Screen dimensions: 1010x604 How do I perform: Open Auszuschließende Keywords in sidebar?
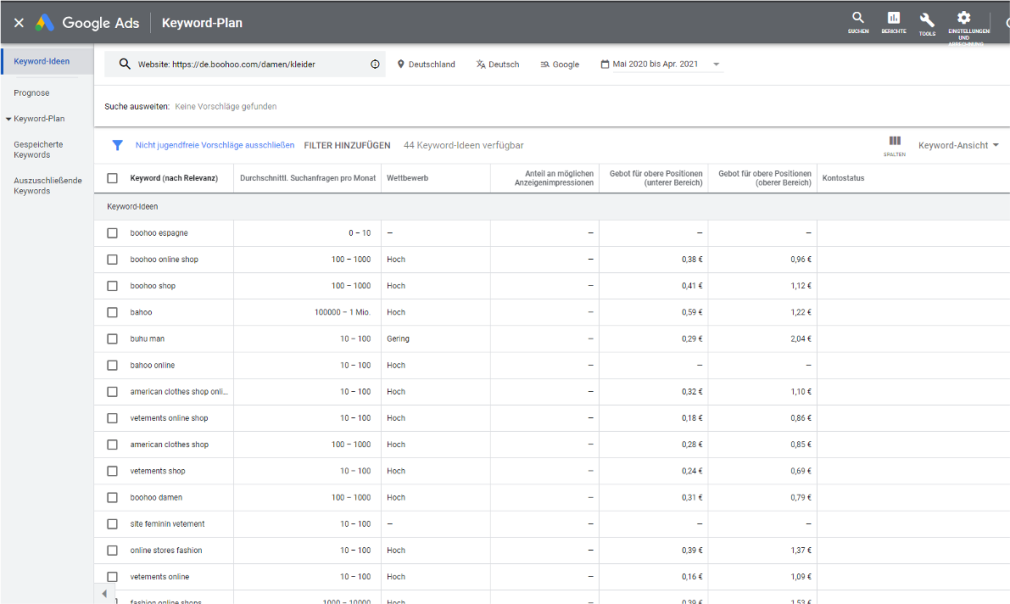(48, 185)
